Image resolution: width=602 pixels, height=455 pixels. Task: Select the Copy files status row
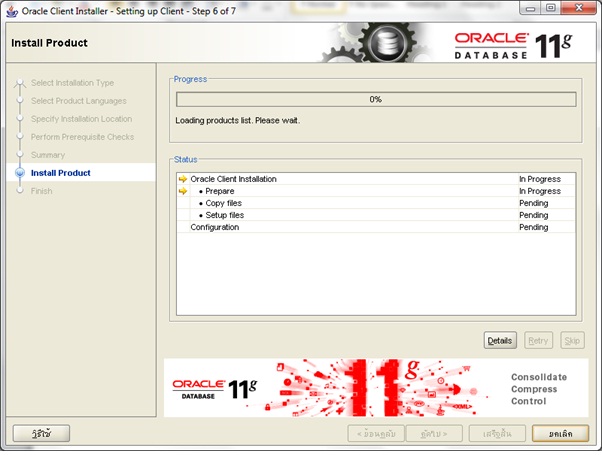point(376,203)
